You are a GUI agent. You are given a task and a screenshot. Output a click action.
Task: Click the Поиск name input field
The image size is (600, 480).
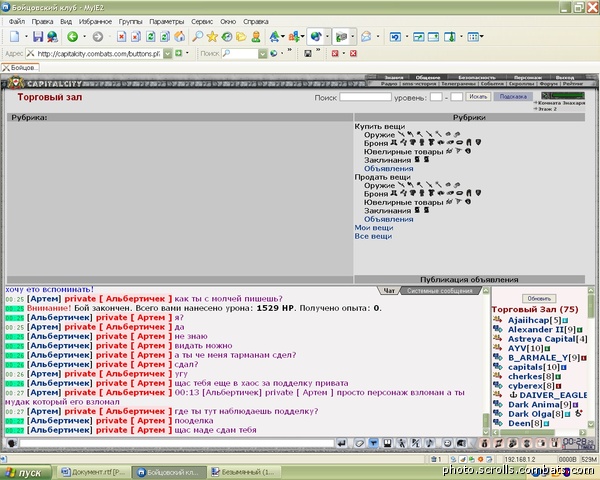365,97
